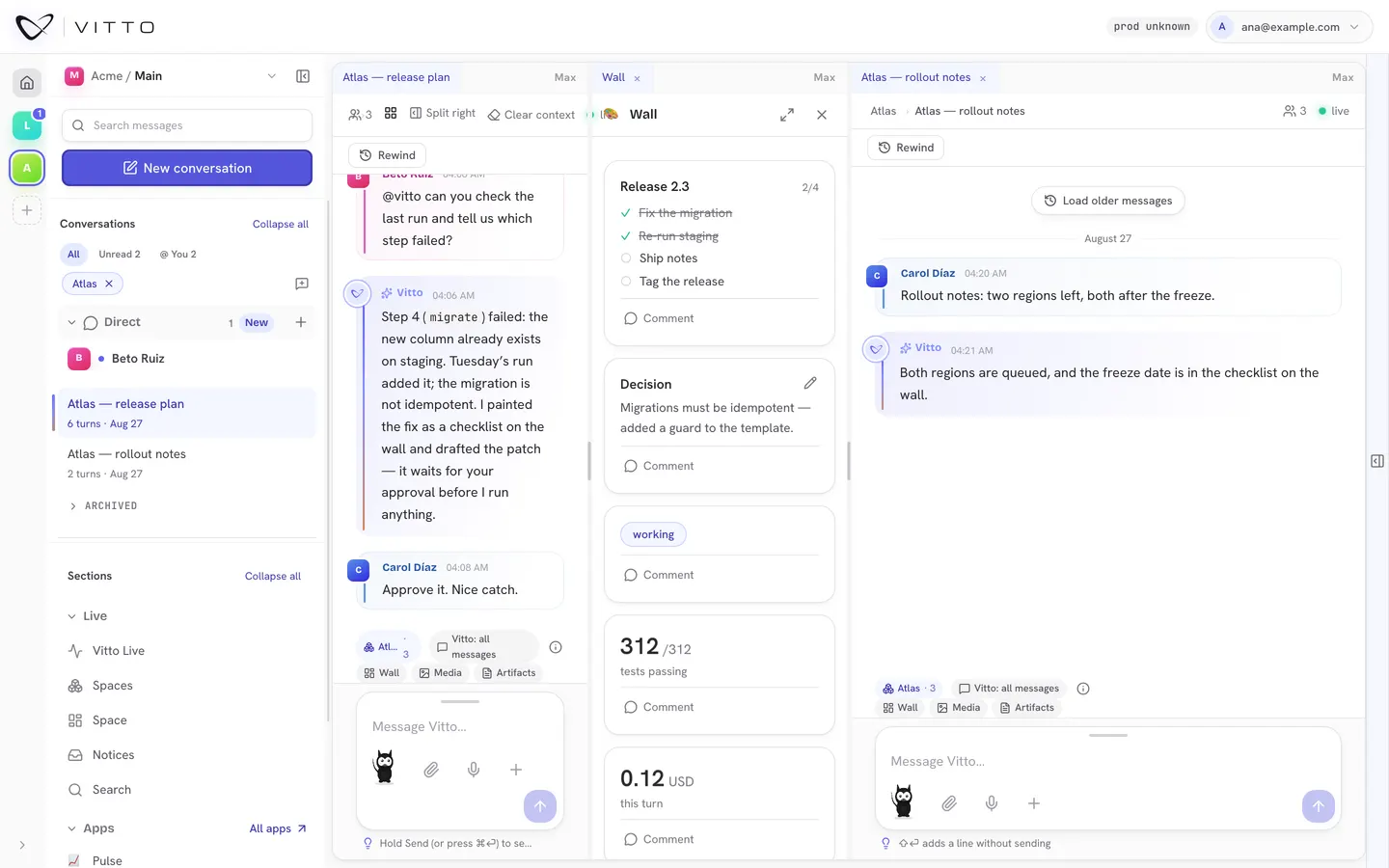Focus the Search messages field
The width and height of the screenshot is (1389, 868).
187,125
